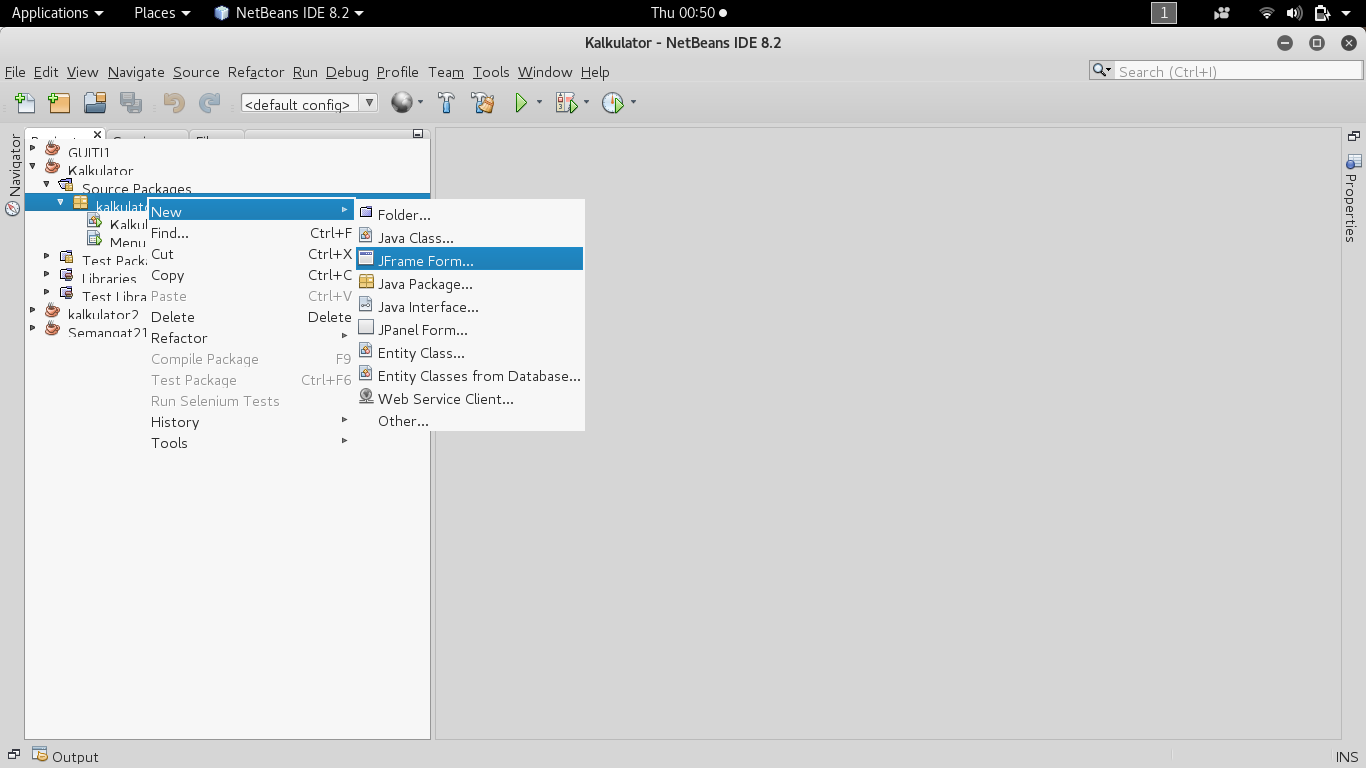Click the New Project toolbar icon

tap(59, 102)
